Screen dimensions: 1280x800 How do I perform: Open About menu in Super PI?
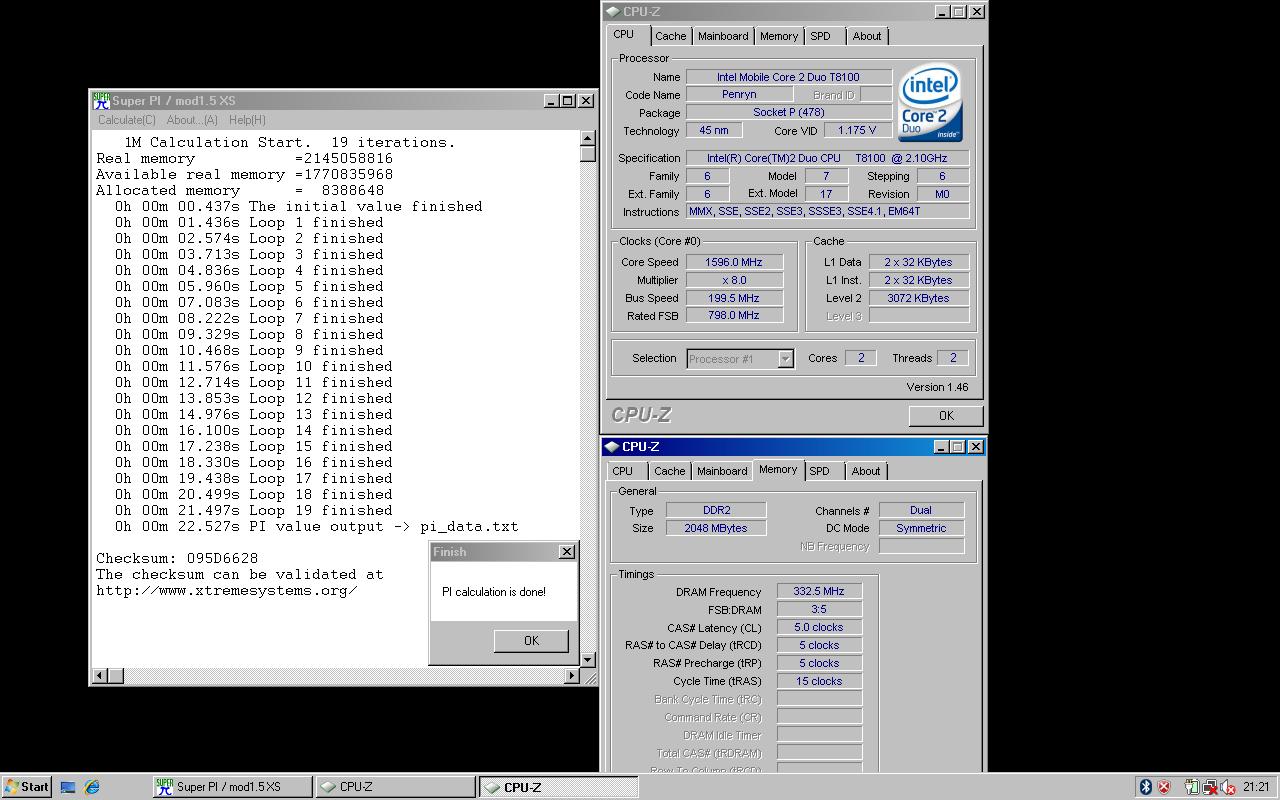tap(192, 120)
